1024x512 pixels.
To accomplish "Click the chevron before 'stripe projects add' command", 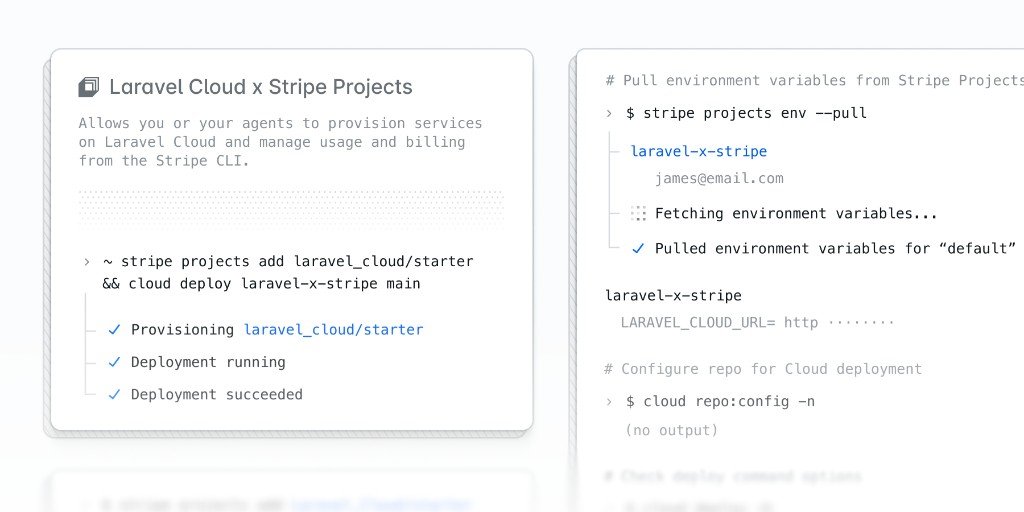I will point(87,262).
